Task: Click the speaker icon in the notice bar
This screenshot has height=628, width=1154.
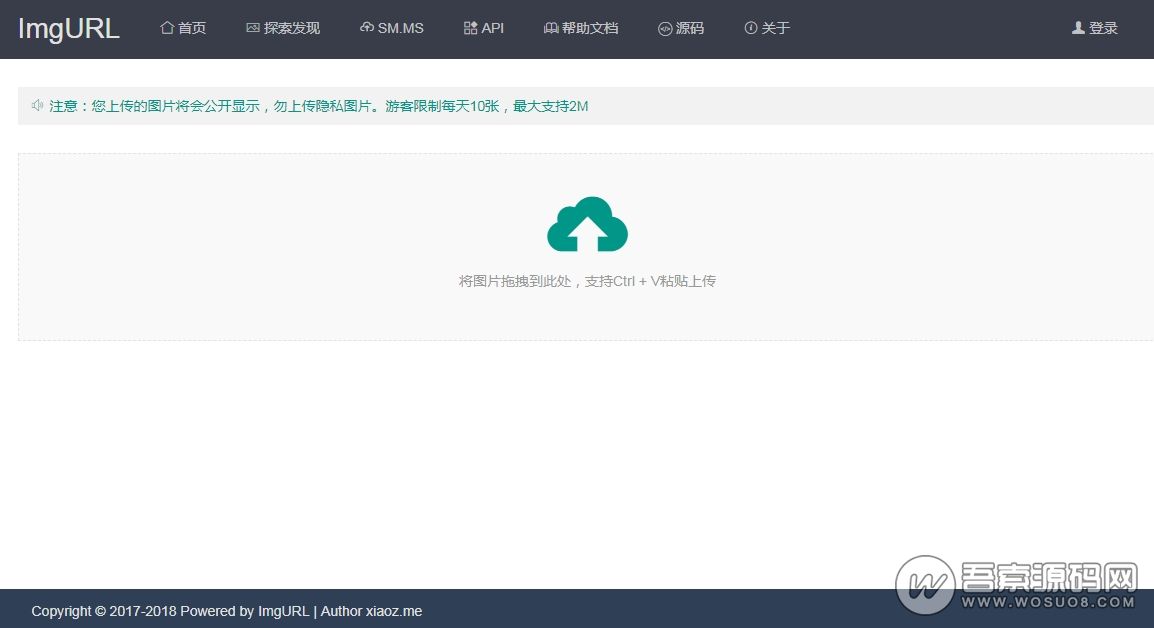Action: click(x=37, y=105)
